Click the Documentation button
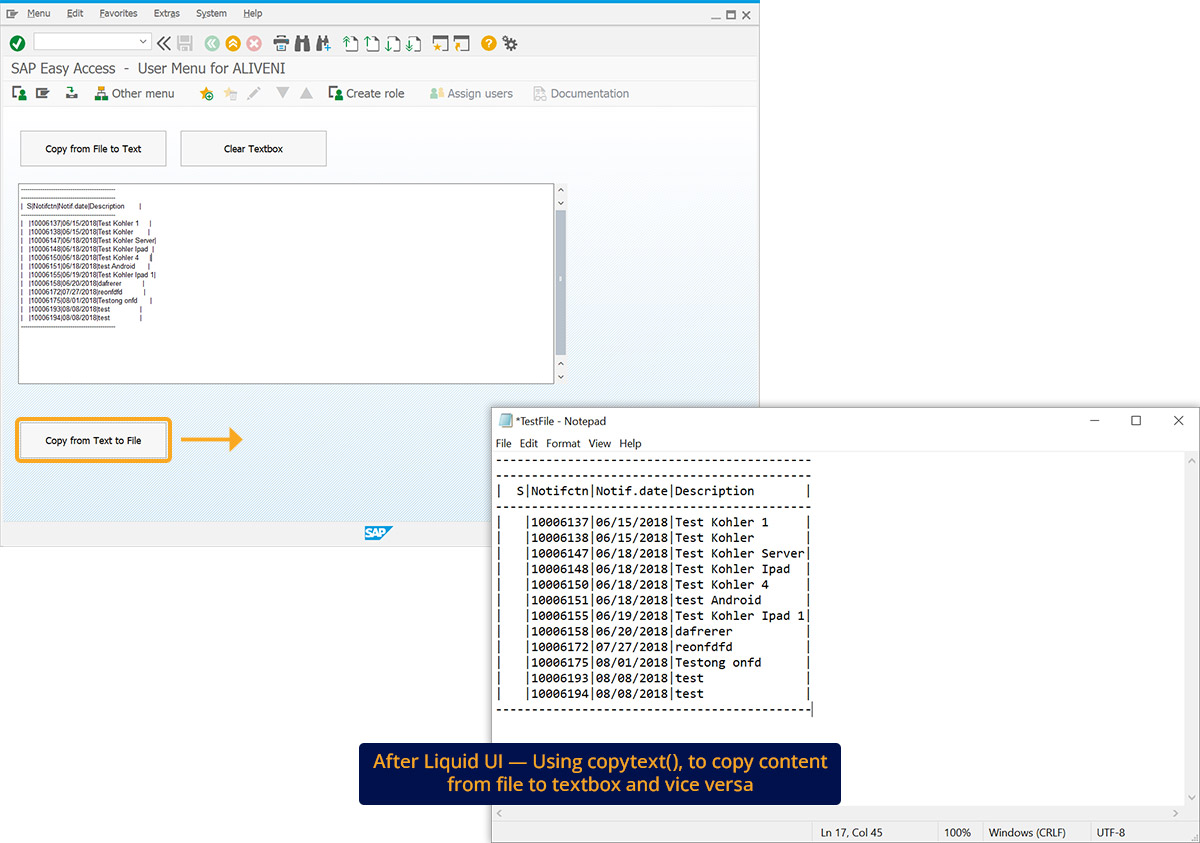This screenshot has width=1200, height=843. [581, 93]
